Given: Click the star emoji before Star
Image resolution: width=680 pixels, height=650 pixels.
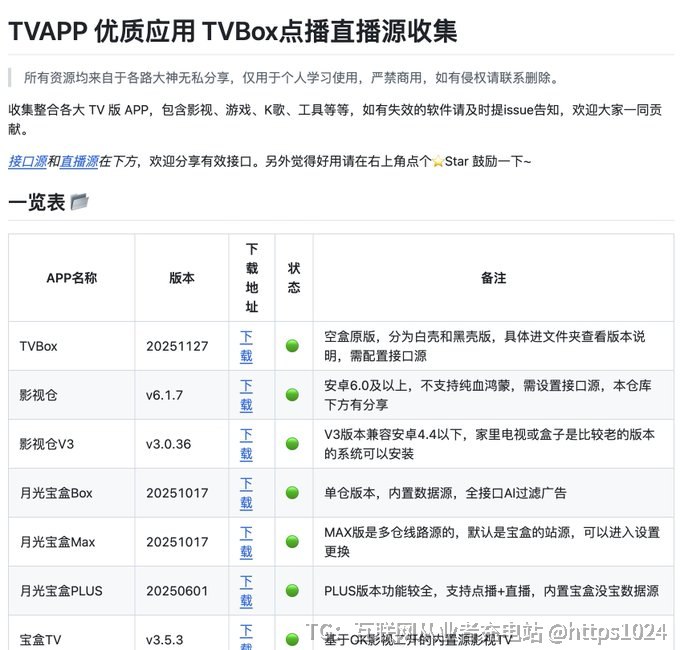Looking at the screenshot, I should [x=438, y=162].
